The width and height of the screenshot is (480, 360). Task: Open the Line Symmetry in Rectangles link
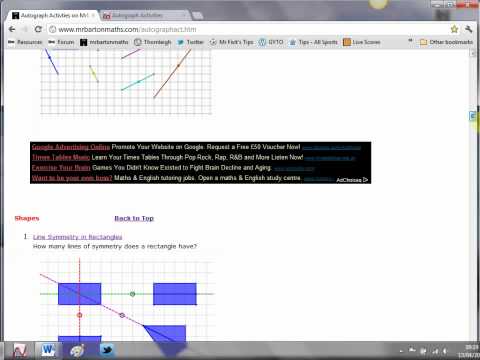coord(77,237)
